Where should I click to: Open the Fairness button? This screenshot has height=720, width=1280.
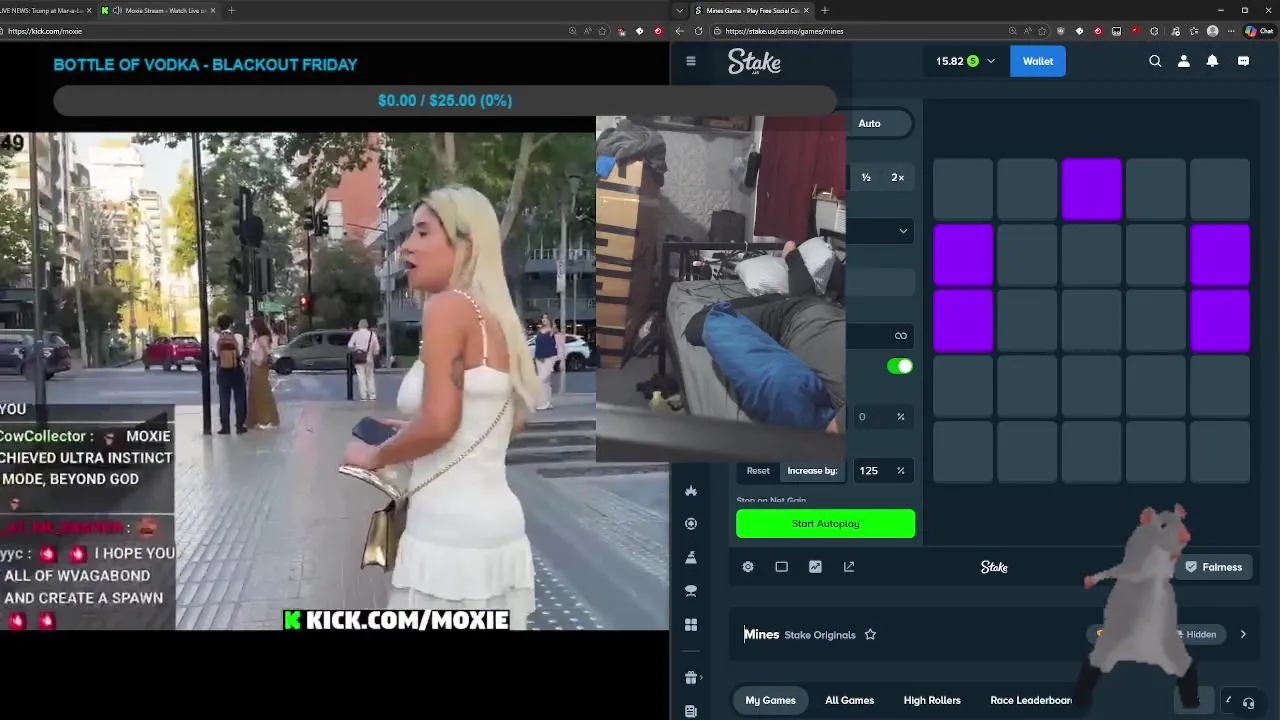pyautogui.click(x=1213, y=567)
